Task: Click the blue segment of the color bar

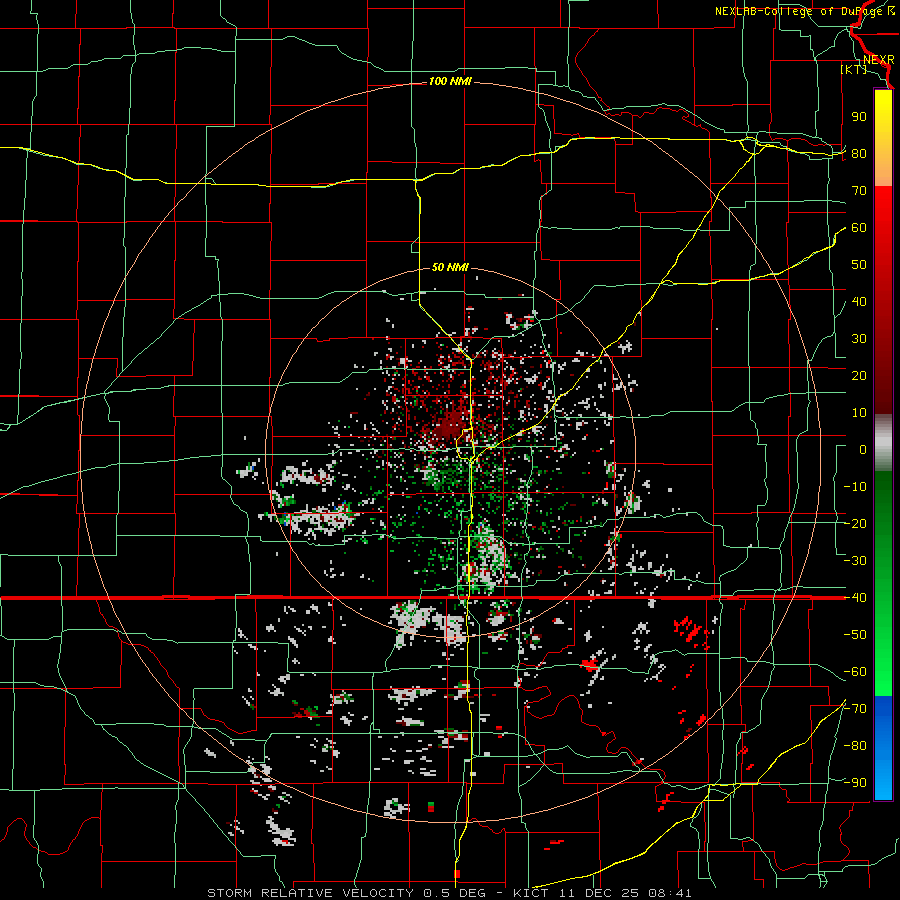Action: pyautogui.click(x=883, y=746)
